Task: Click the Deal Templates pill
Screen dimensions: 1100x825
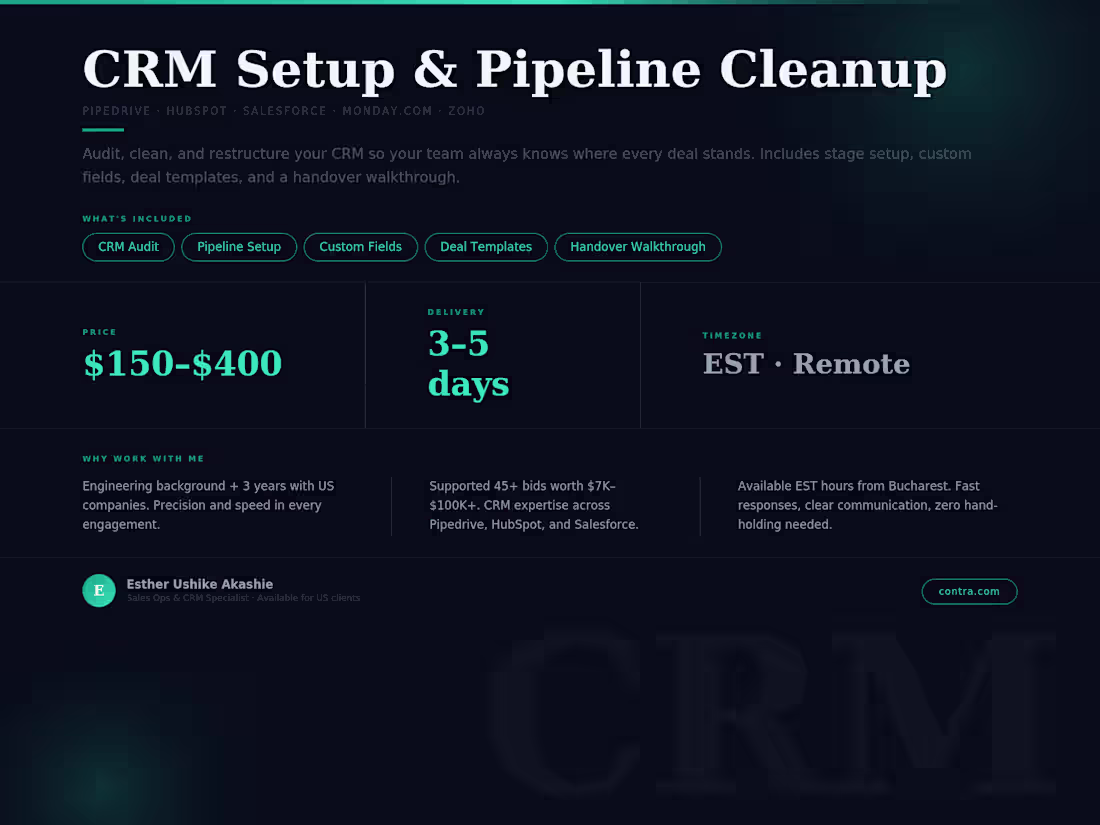Action: coord(486,247)
